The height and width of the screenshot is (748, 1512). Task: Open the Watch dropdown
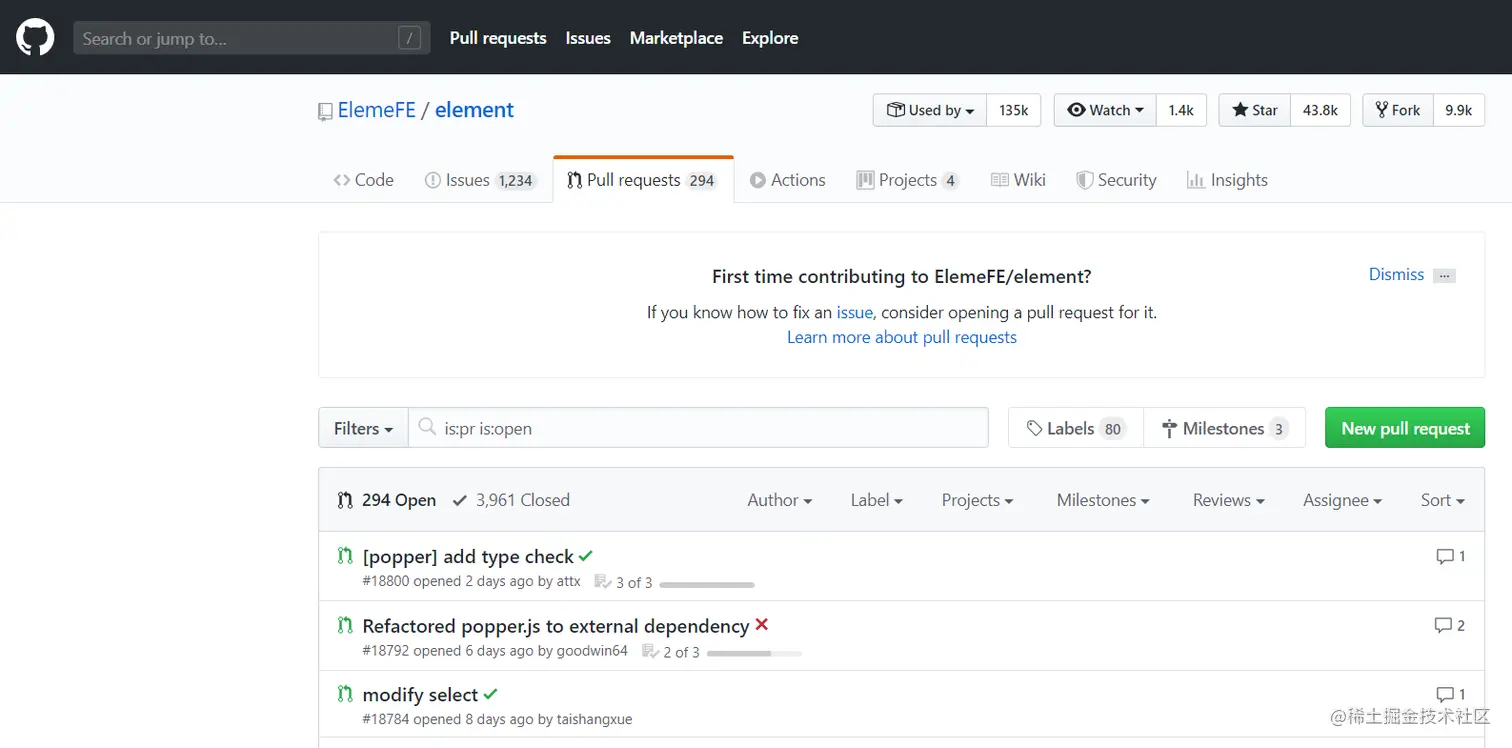(1105, 110)
